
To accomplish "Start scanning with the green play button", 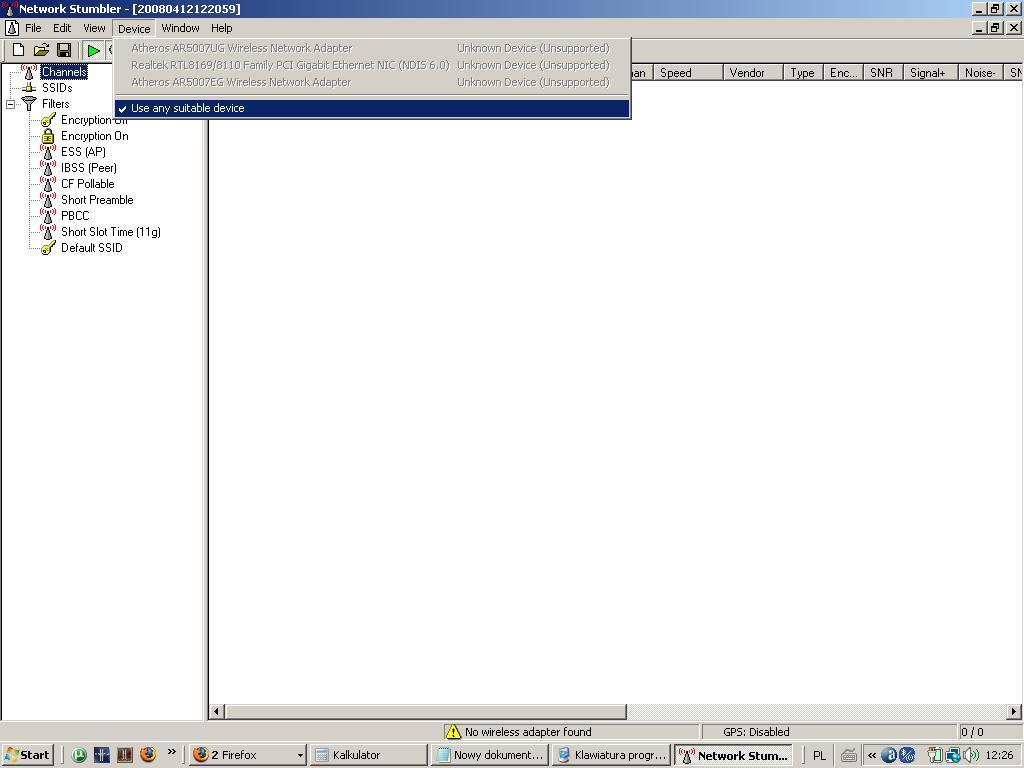I will click(x=93, y=50).
